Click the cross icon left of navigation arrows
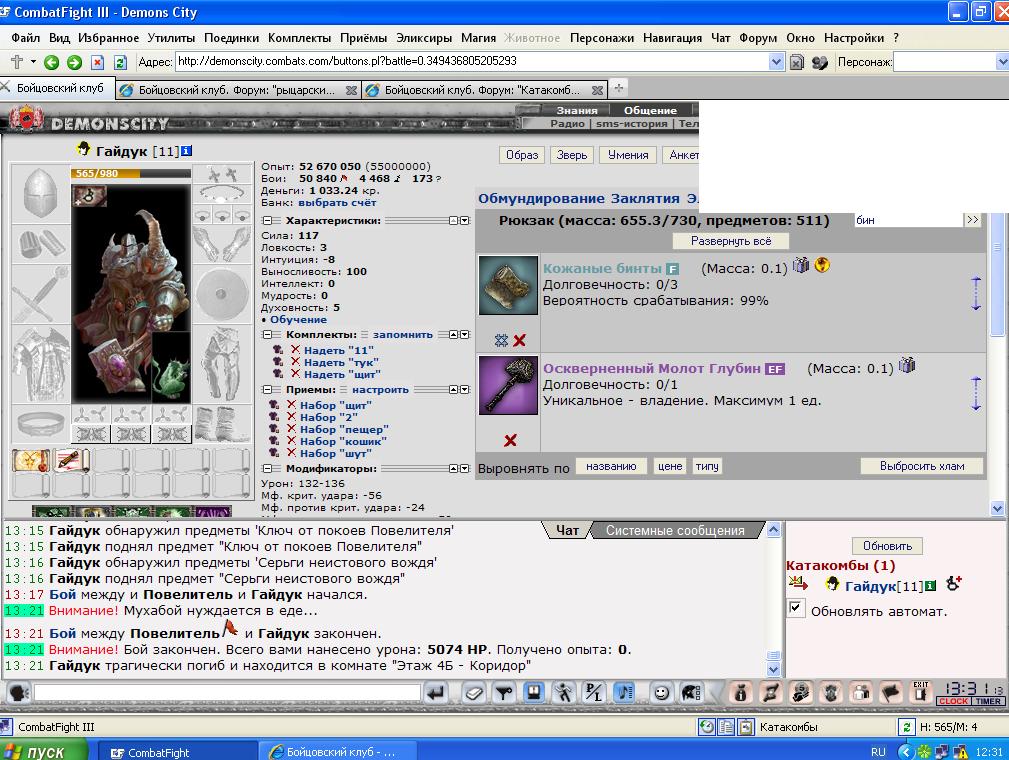 (17, 62)
